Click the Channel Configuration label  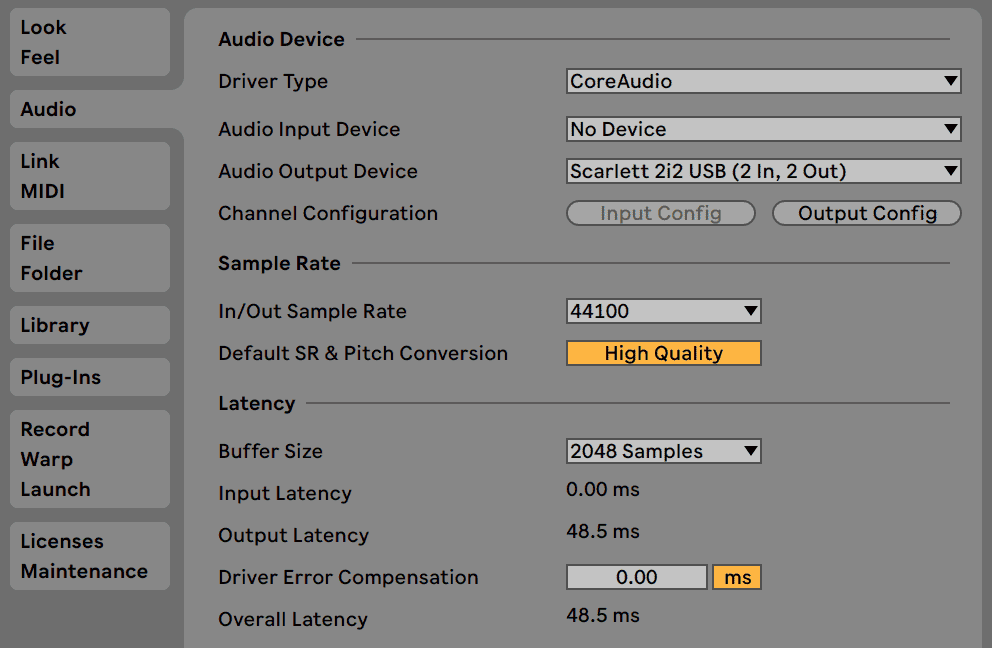coord(328,213)
